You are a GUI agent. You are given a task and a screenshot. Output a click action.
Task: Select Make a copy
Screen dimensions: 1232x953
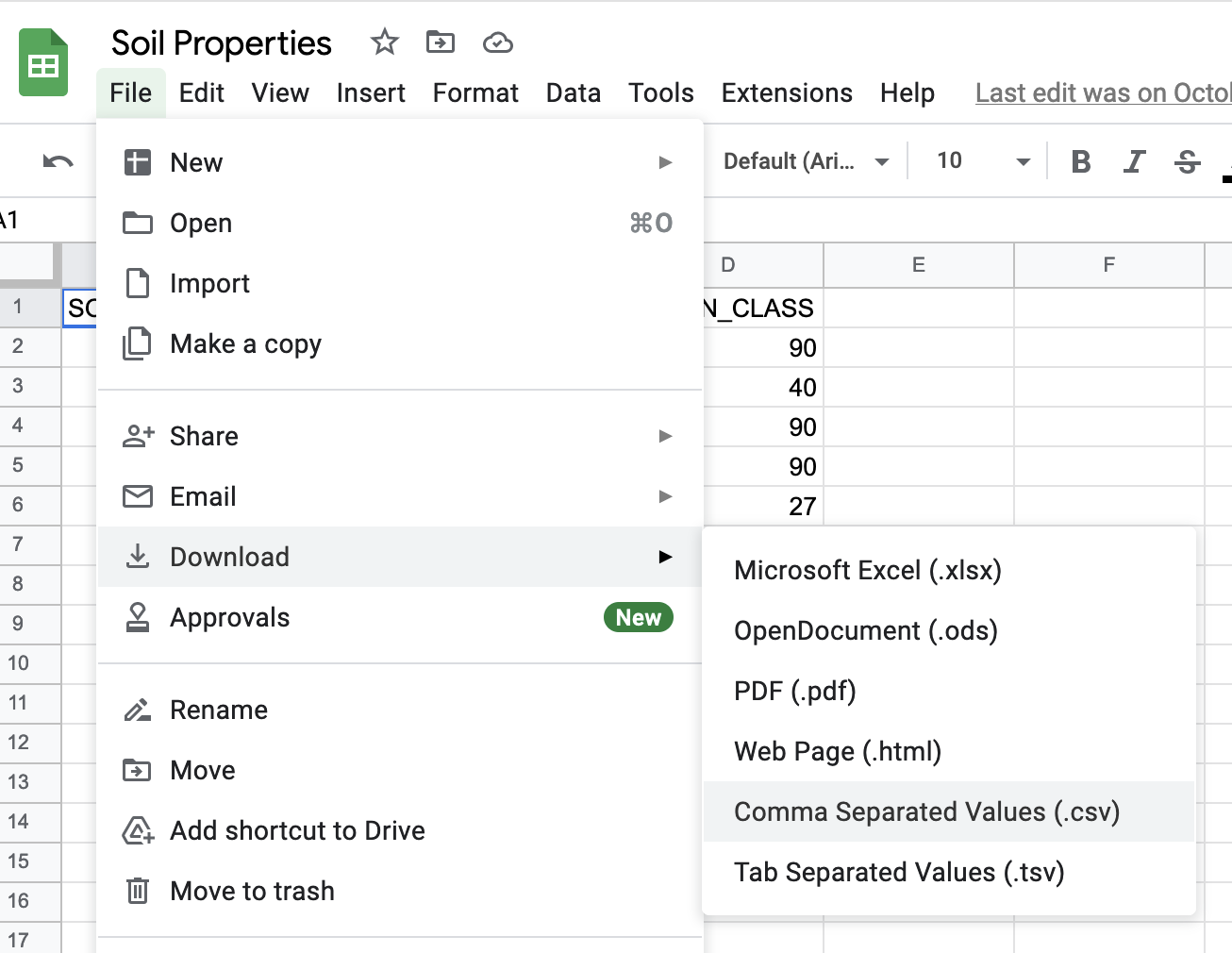tap(245, 344)
